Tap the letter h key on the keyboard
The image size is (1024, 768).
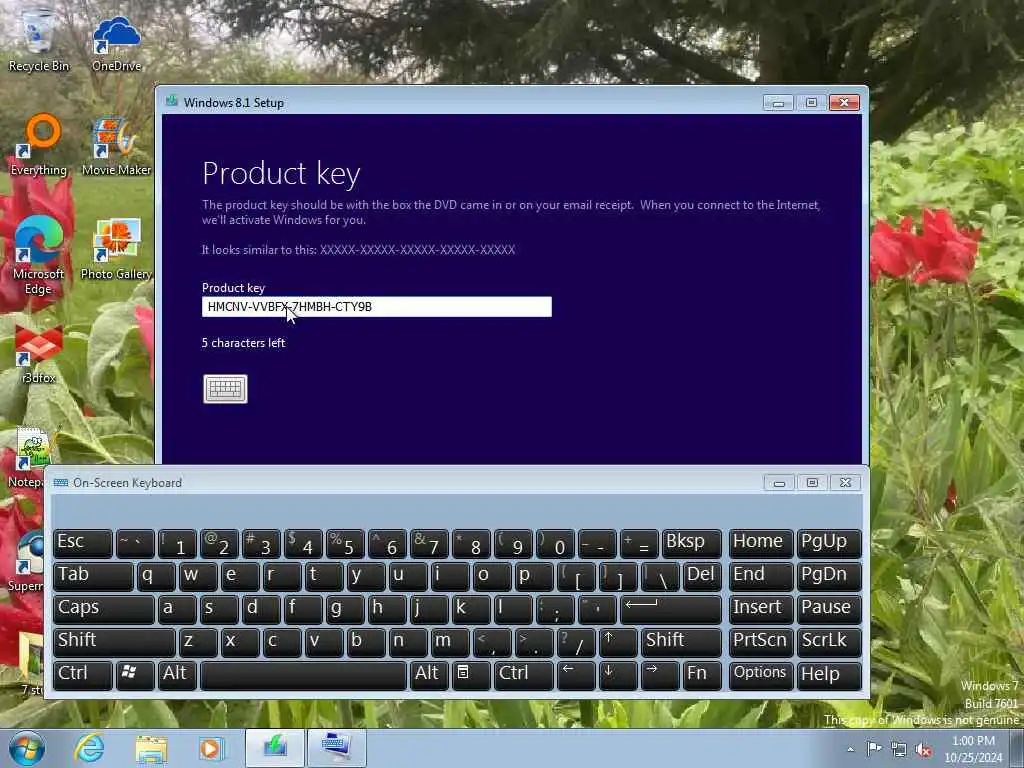click(387, 609)
